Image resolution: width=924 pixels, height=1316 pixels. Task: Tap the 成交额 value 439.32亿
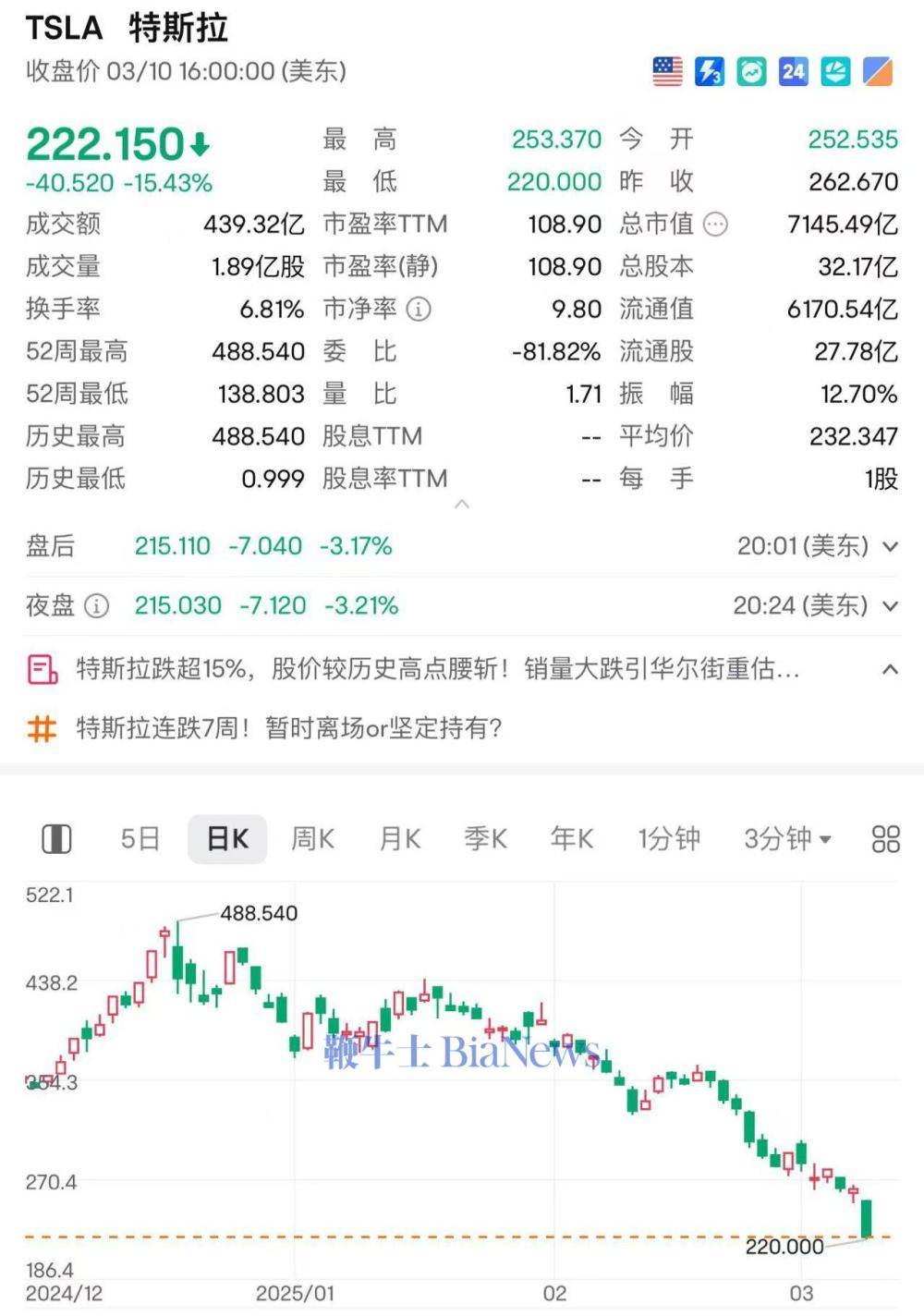point(254,225)
